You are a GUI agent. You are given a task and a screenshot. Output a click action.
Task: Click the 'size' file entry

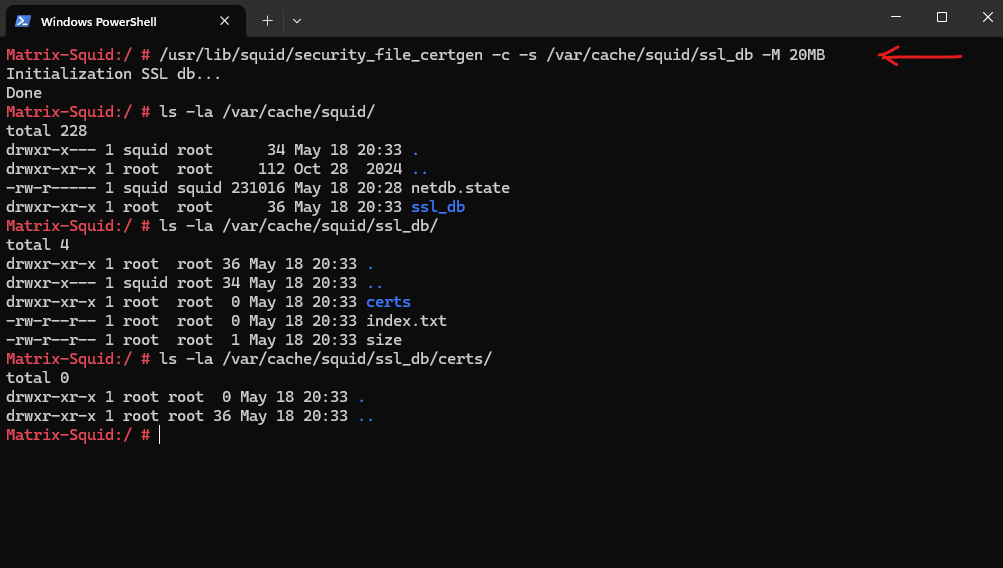click(x=384, y=340)
